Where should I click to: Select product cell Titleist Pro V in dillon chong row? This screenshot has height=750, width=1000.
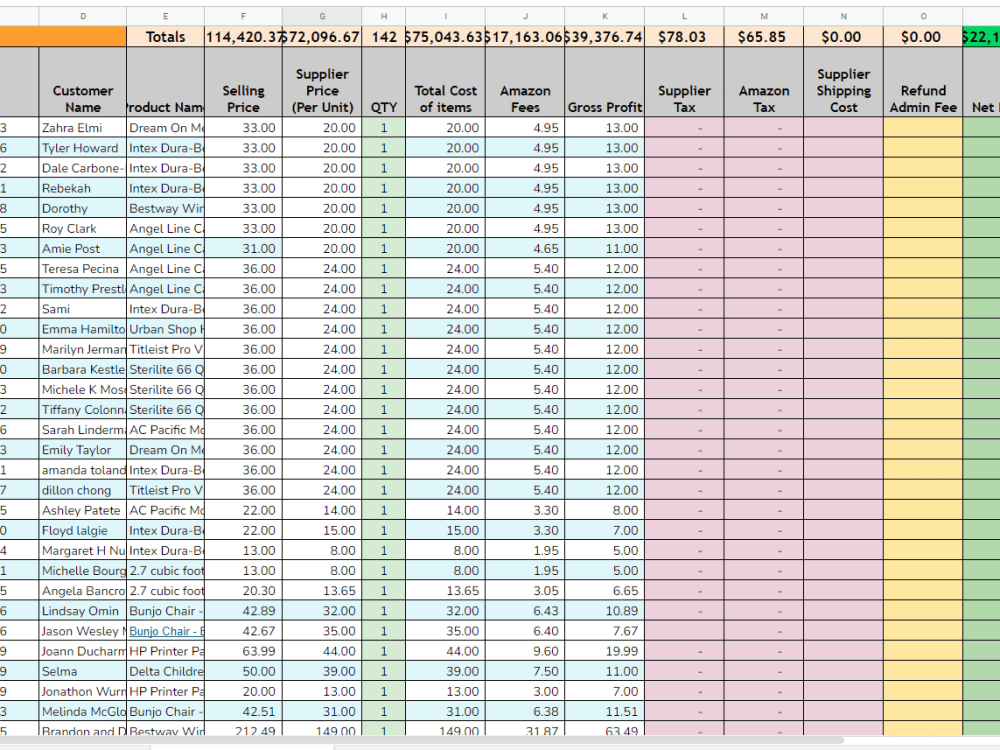point(165,490)
